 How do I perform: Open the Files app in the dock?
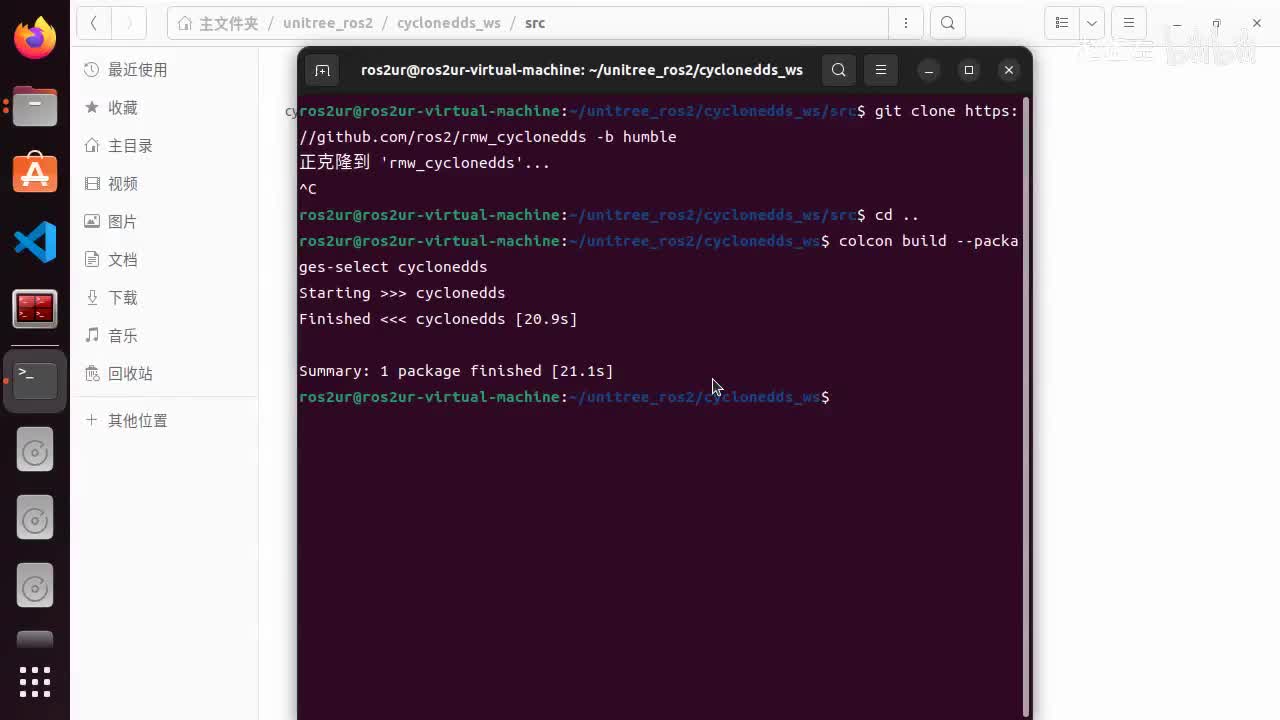35,106
